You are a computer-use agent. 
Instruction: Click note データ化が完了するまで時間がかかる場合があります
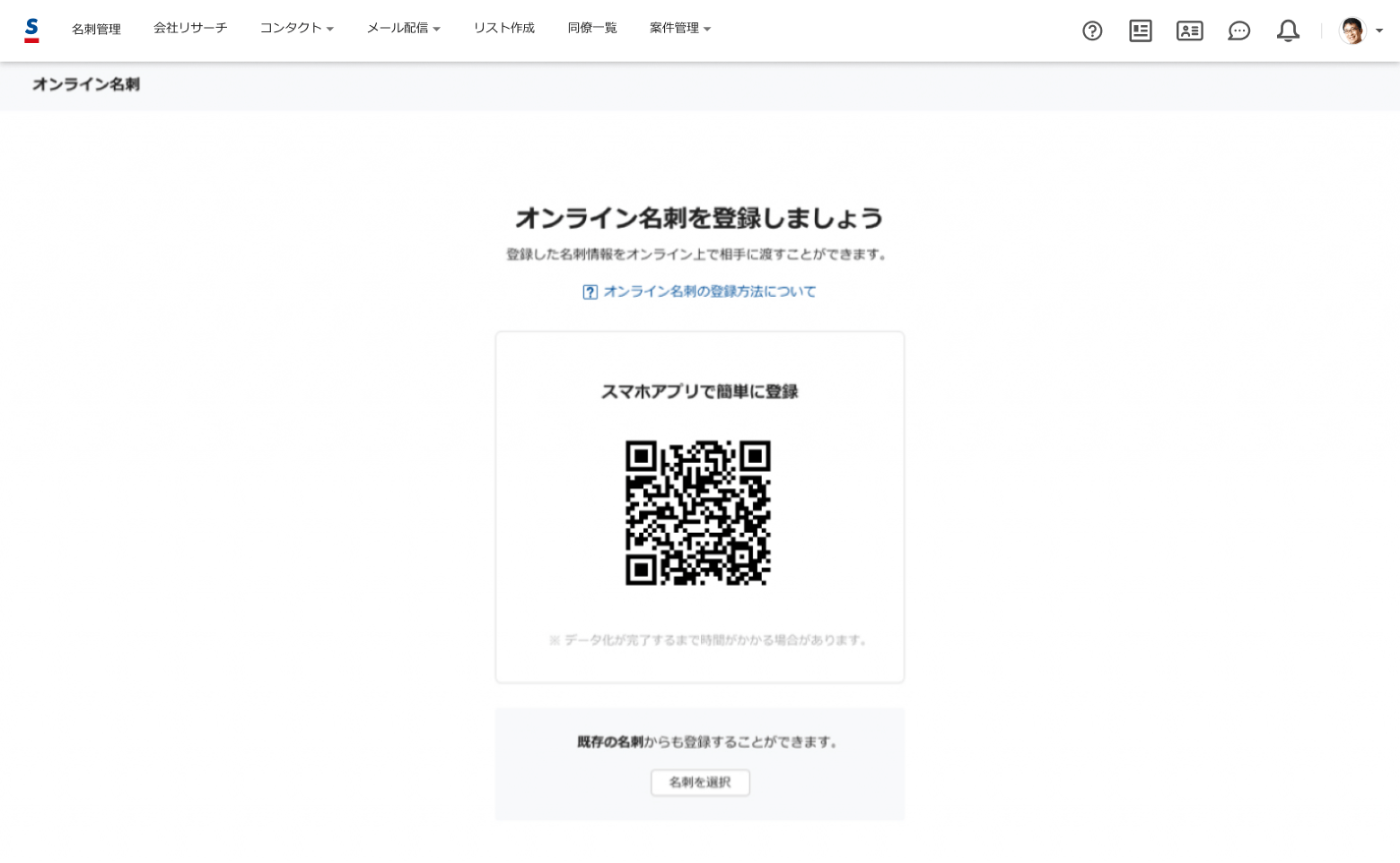click(x=708, y=640)
